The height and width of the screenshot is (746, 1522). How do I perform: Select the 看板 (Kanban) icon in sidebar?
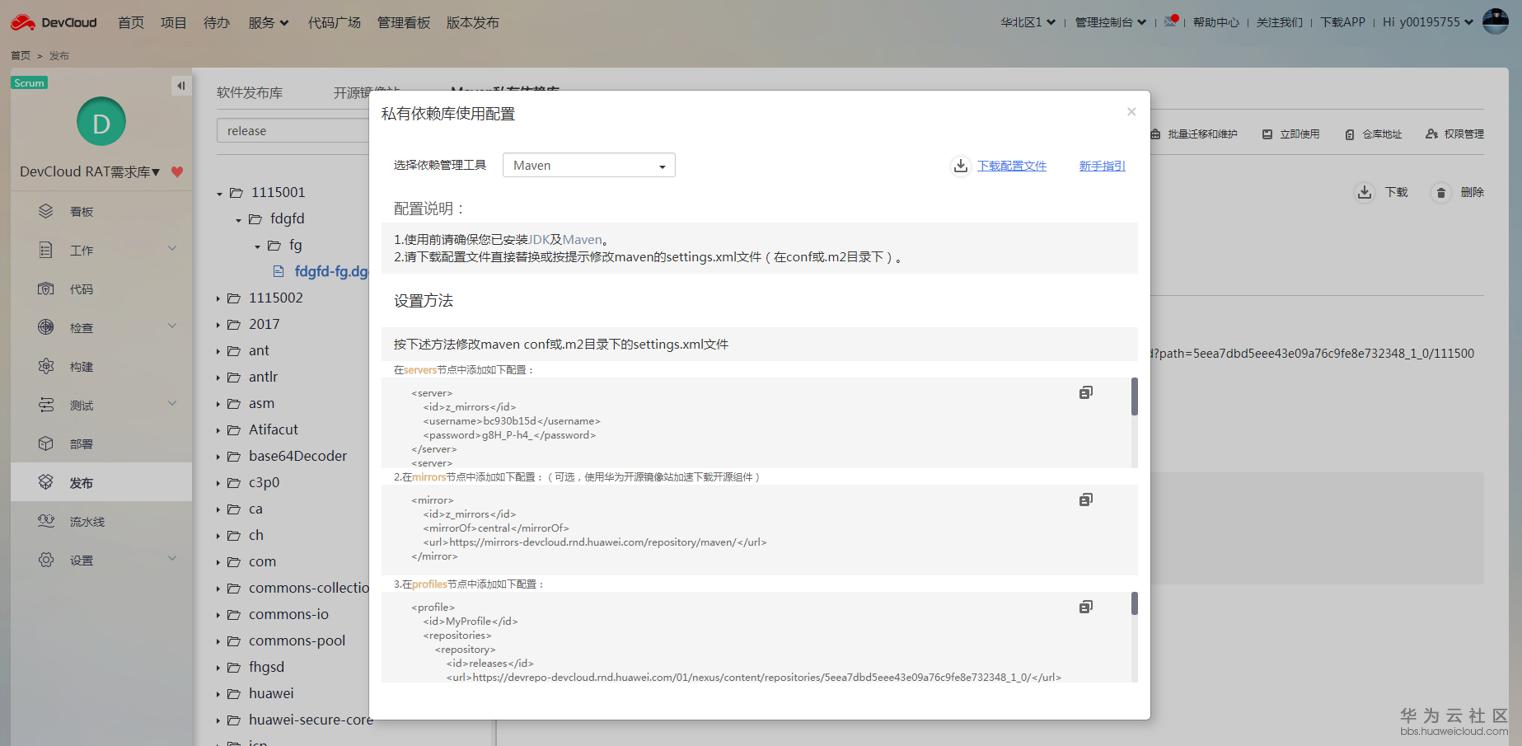(46, 210)
